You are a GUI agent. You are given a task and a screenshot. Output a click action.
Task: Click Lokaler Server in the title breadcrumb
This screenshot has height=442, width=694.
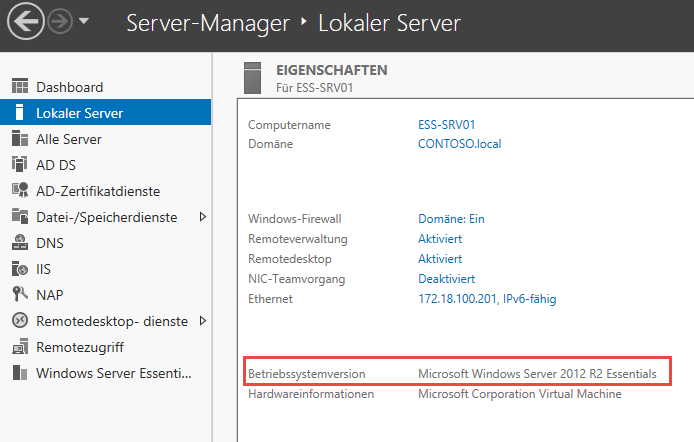click(x=389, y=23)
